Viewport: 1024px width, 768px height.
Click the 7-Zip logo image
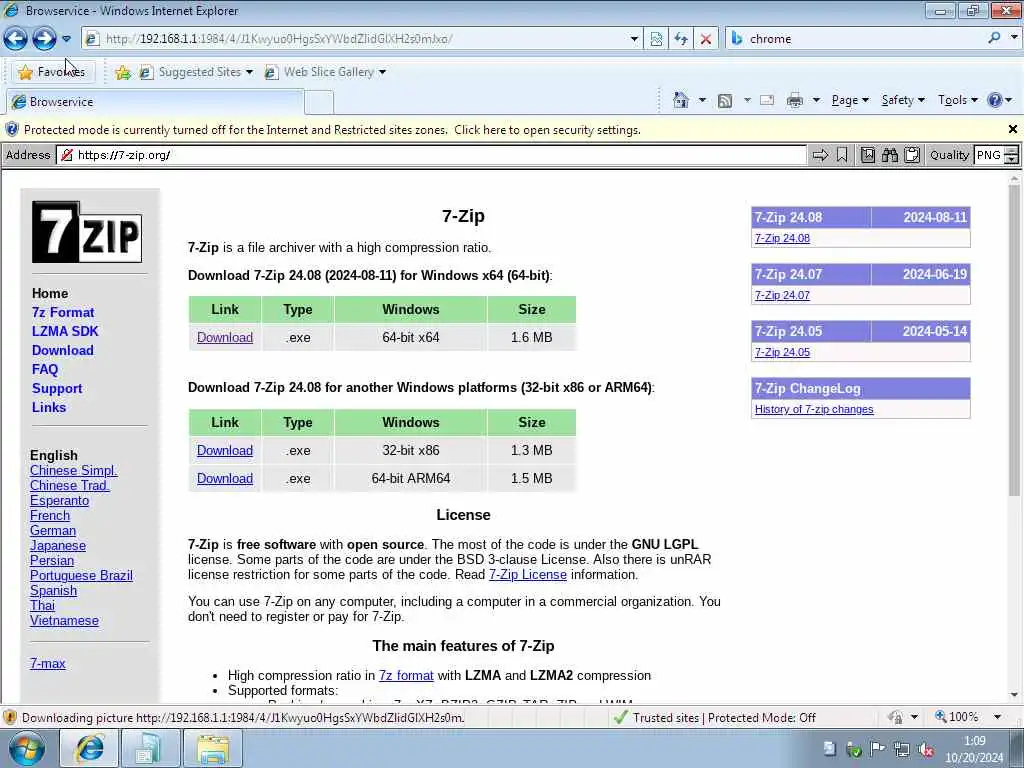(87, 232)
